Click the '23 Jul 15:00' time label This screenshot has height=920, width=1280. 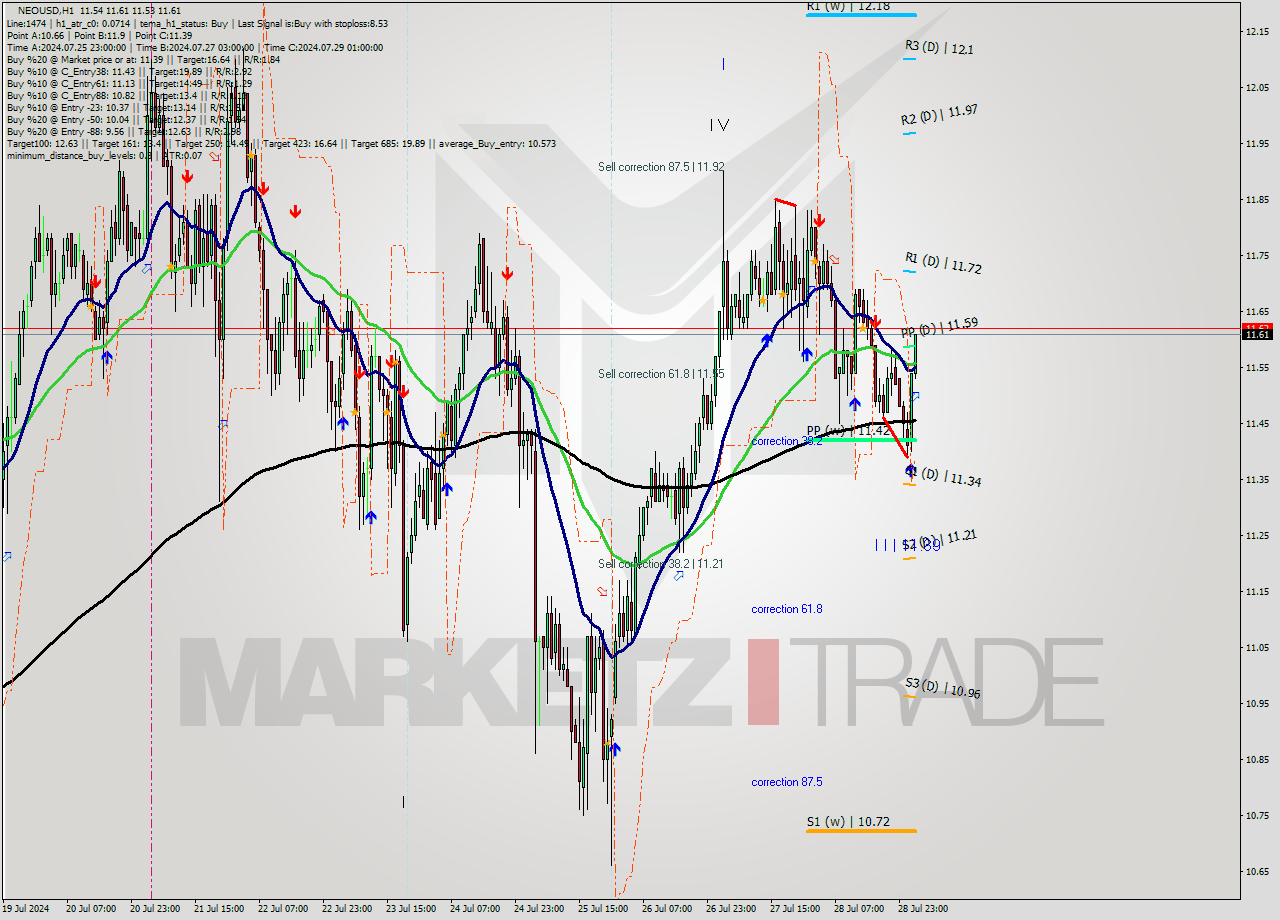click(411, 909)
